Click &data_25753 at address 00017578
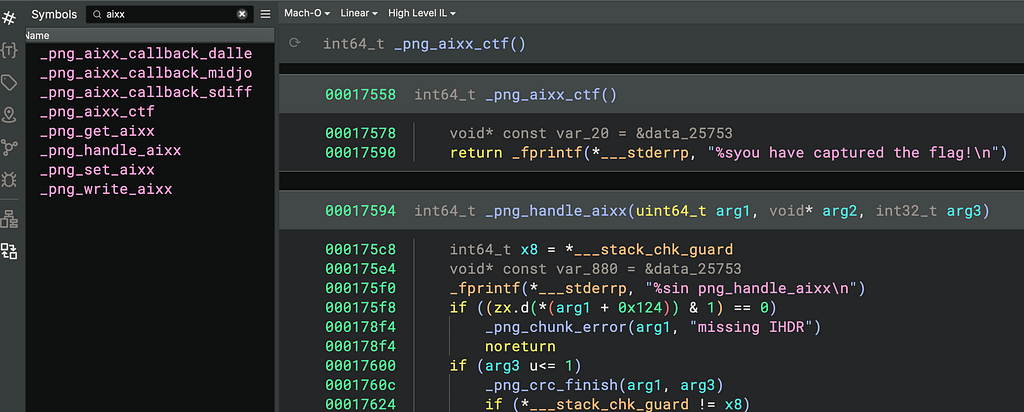 click(684, 134)
